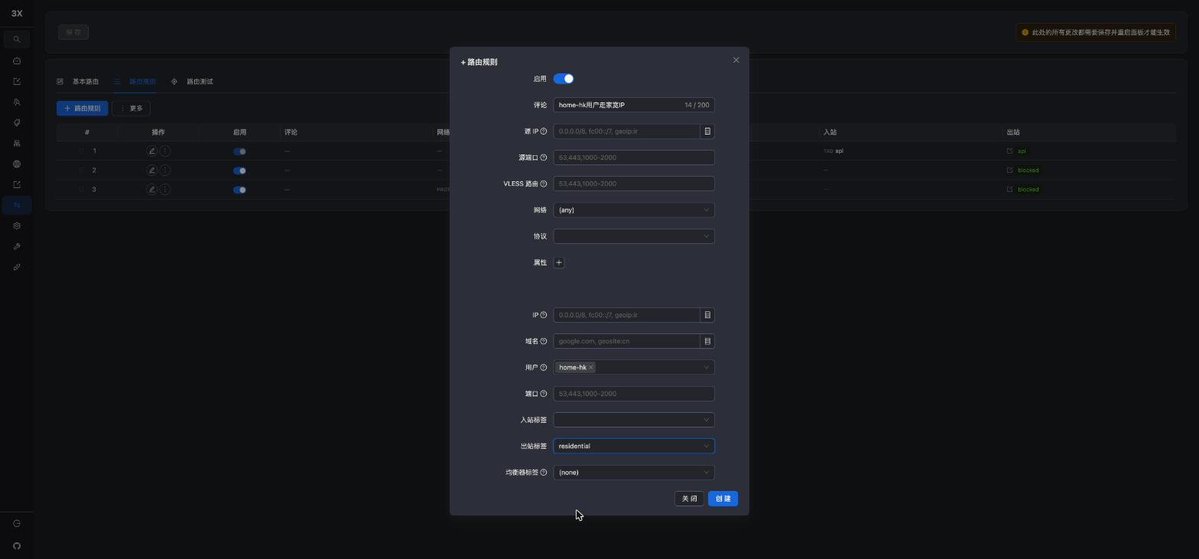1199x559 pixels.
Task: Open more actions for rule 1
Action: pos(165,151)
